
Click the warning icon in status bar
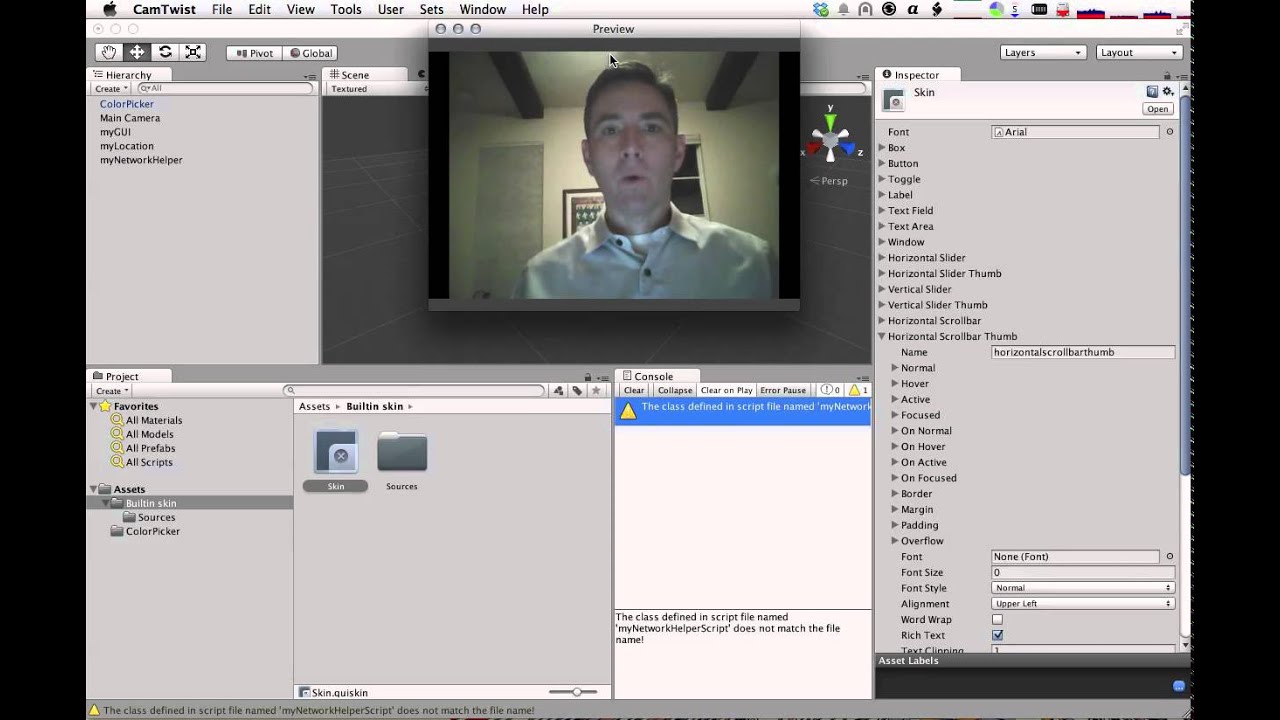tap(94, 710)
